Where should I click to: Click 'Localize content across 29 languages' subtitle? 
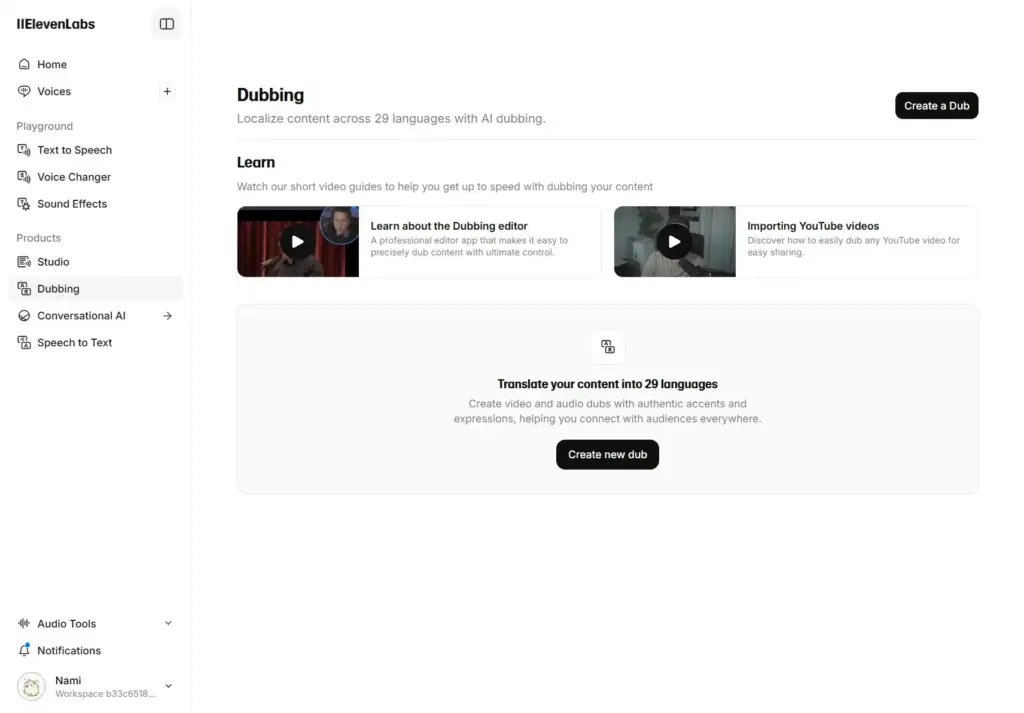(391, 119)
